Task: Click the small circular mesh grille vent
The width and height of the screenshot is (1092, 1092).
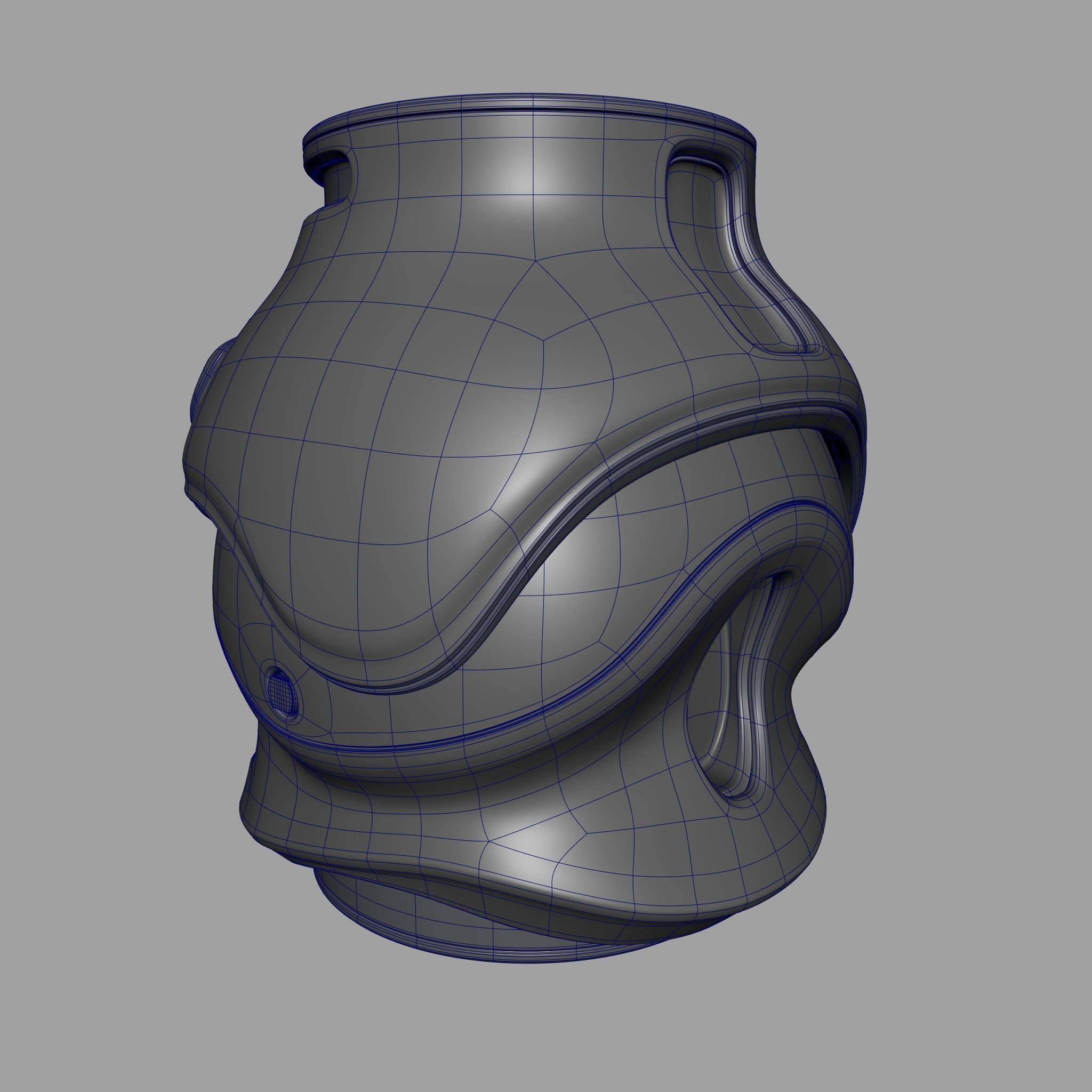Action: click(282, 695)
